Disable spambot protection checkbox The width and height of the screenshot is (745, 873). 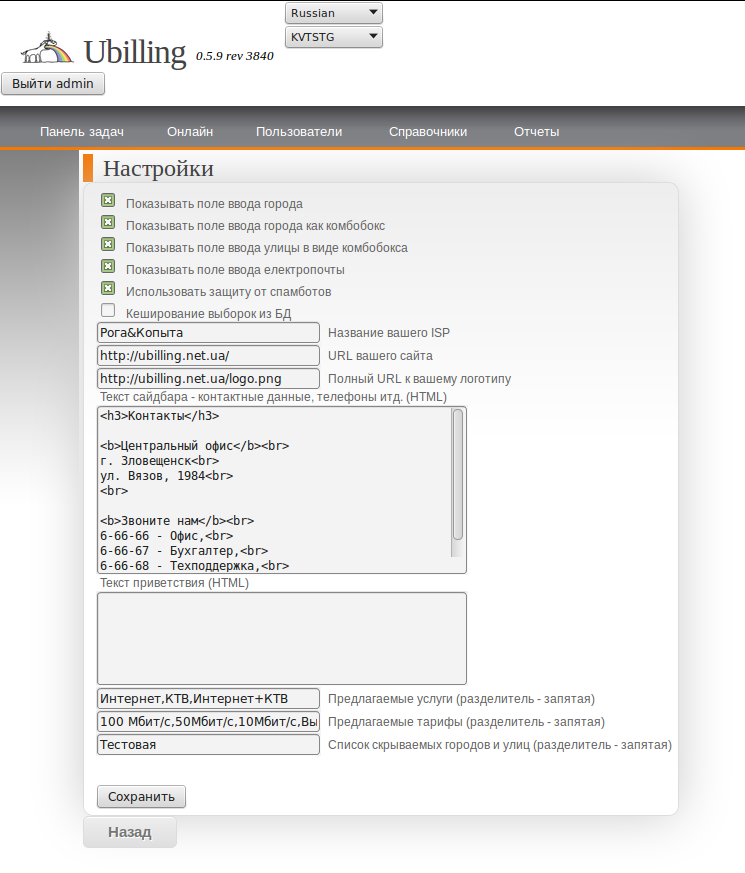pos(108,289)
